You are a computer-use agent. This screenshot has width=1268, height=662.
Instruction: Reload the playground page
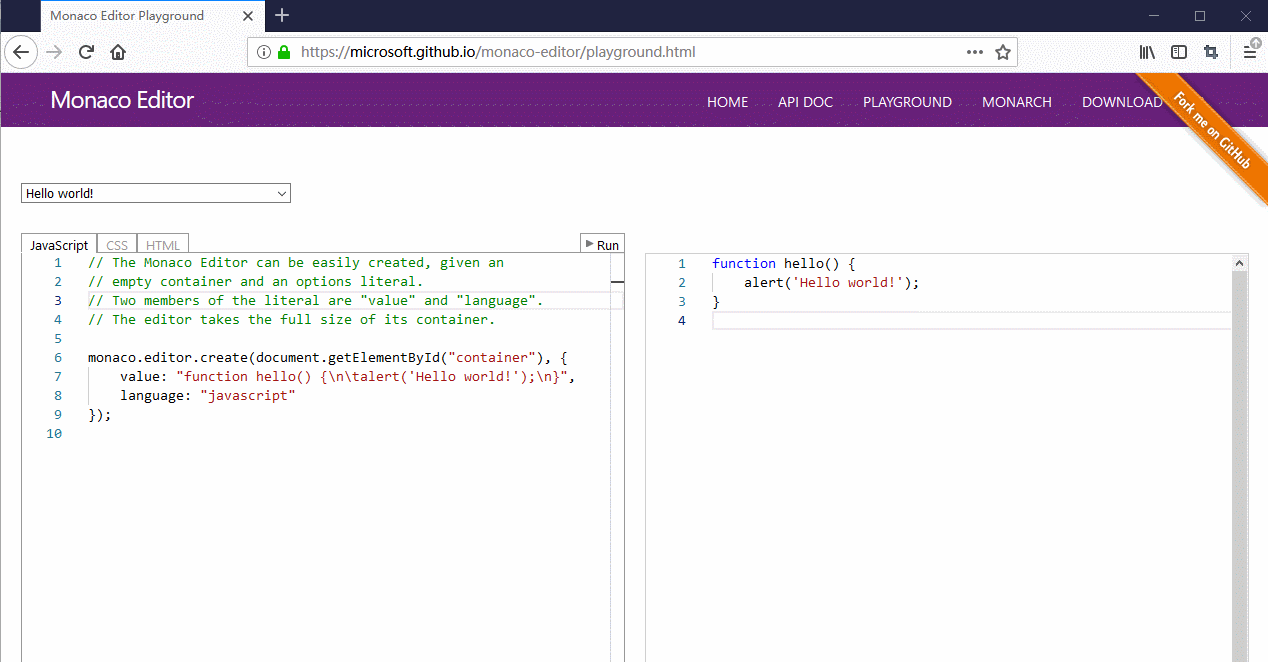tap(87, 52)
